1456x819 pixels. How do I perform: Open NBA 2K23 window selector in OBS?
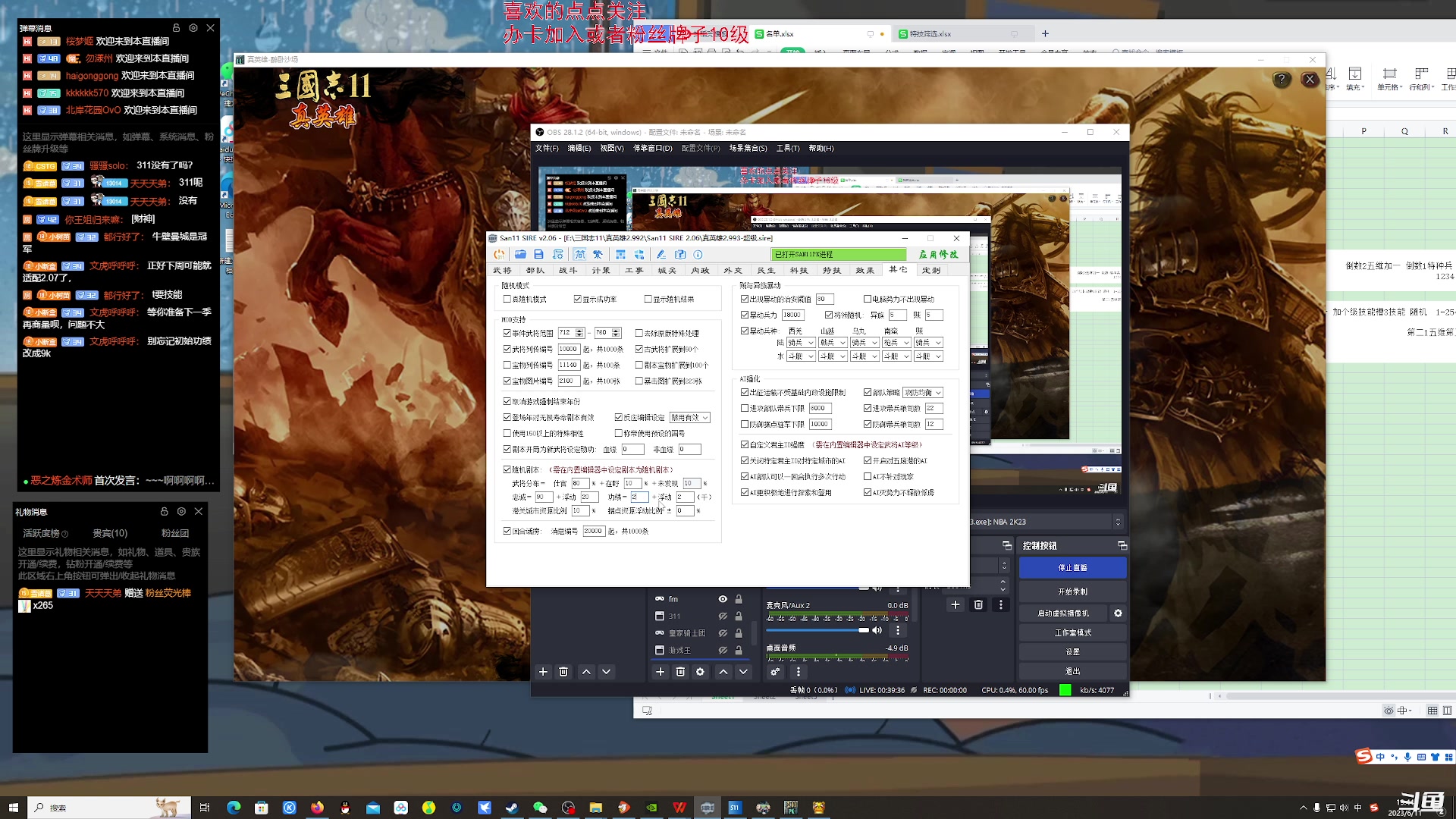(x=1046, y=522)
